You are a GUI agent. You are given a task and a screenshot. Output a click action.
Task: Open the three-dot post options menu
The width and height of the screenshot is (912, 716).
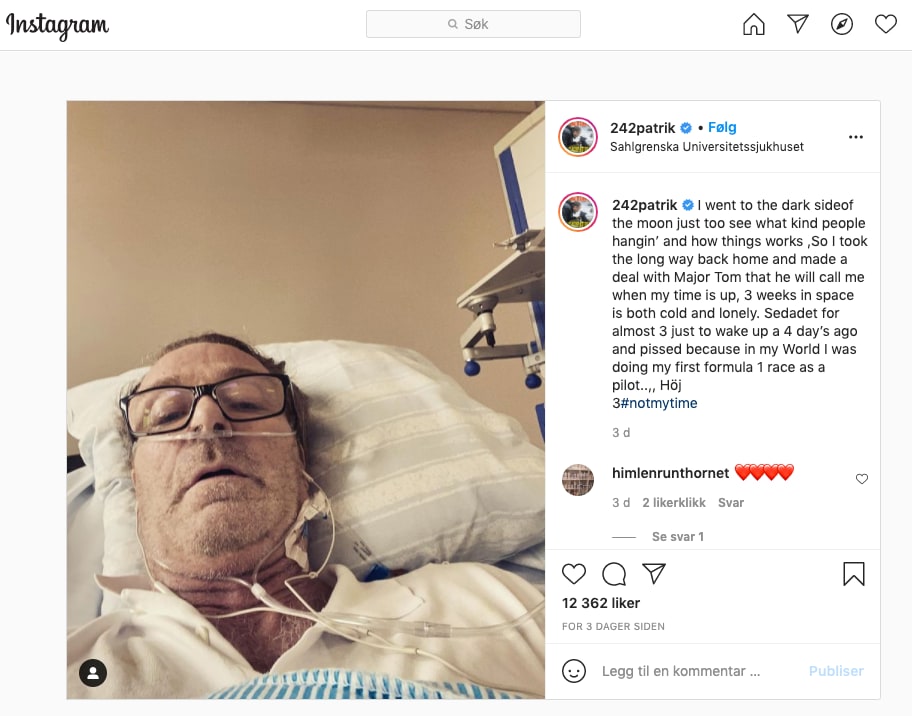pyautogui.click(x=856, y=137)
